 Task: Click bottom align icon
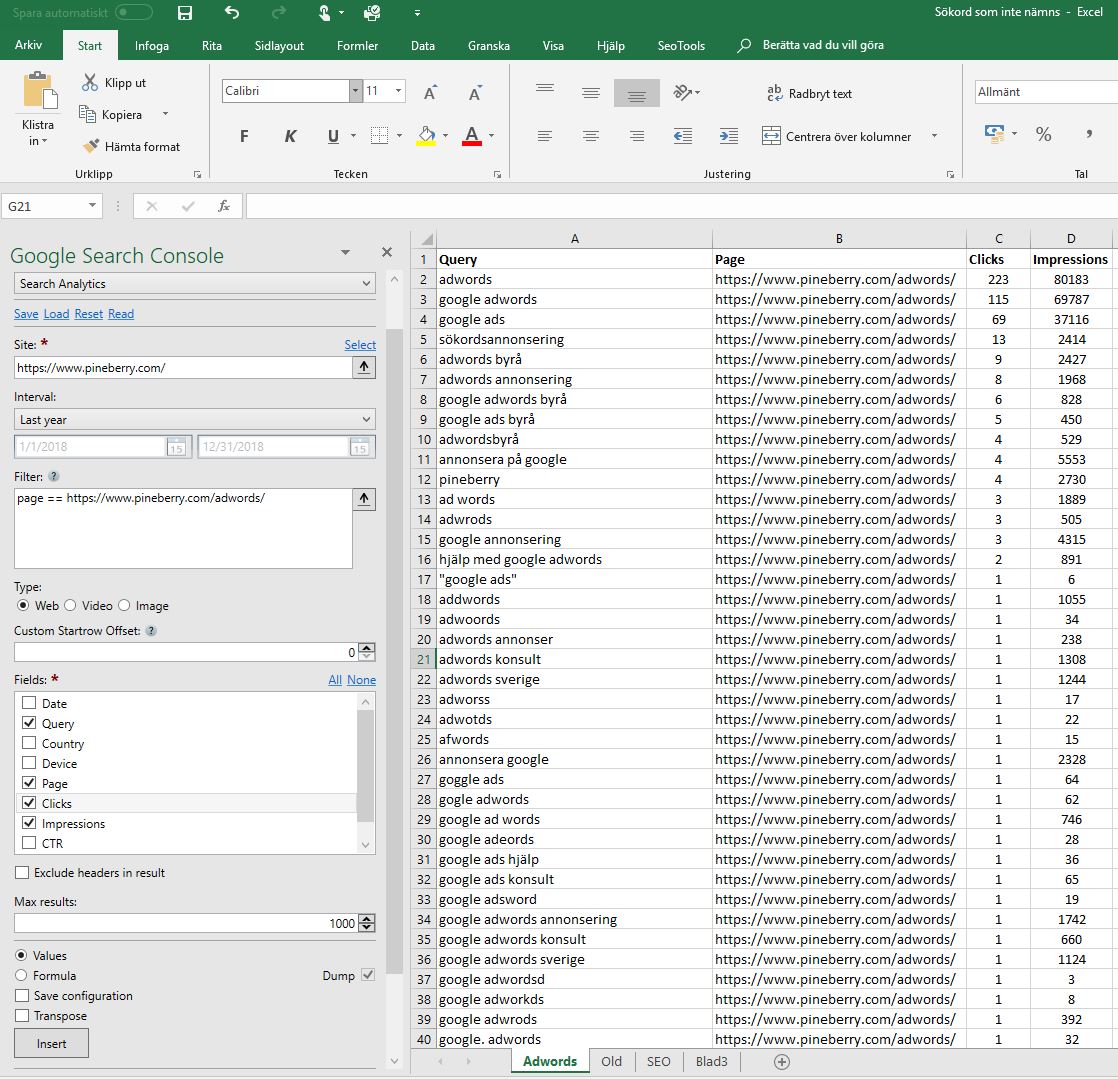[x=637, y=93]
